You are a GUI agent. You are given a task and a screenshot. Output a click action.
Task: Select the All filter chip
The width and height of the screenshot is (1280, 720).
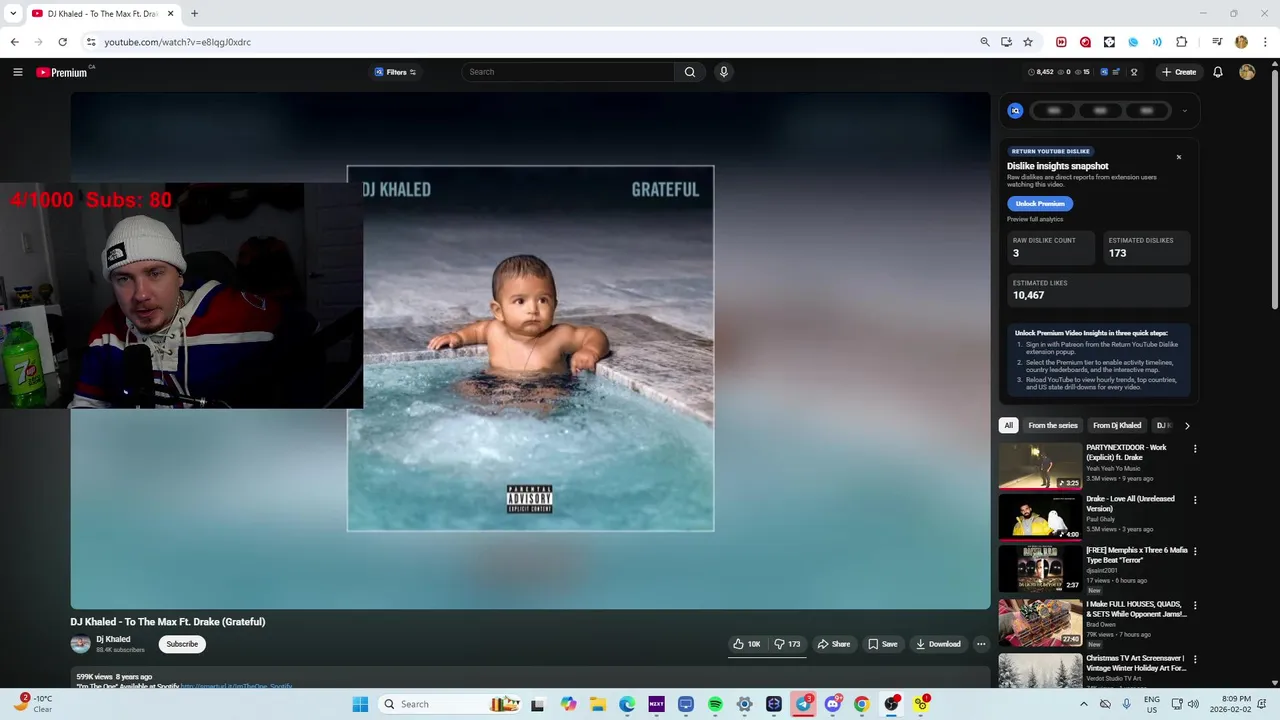[x=1008, y=425]
